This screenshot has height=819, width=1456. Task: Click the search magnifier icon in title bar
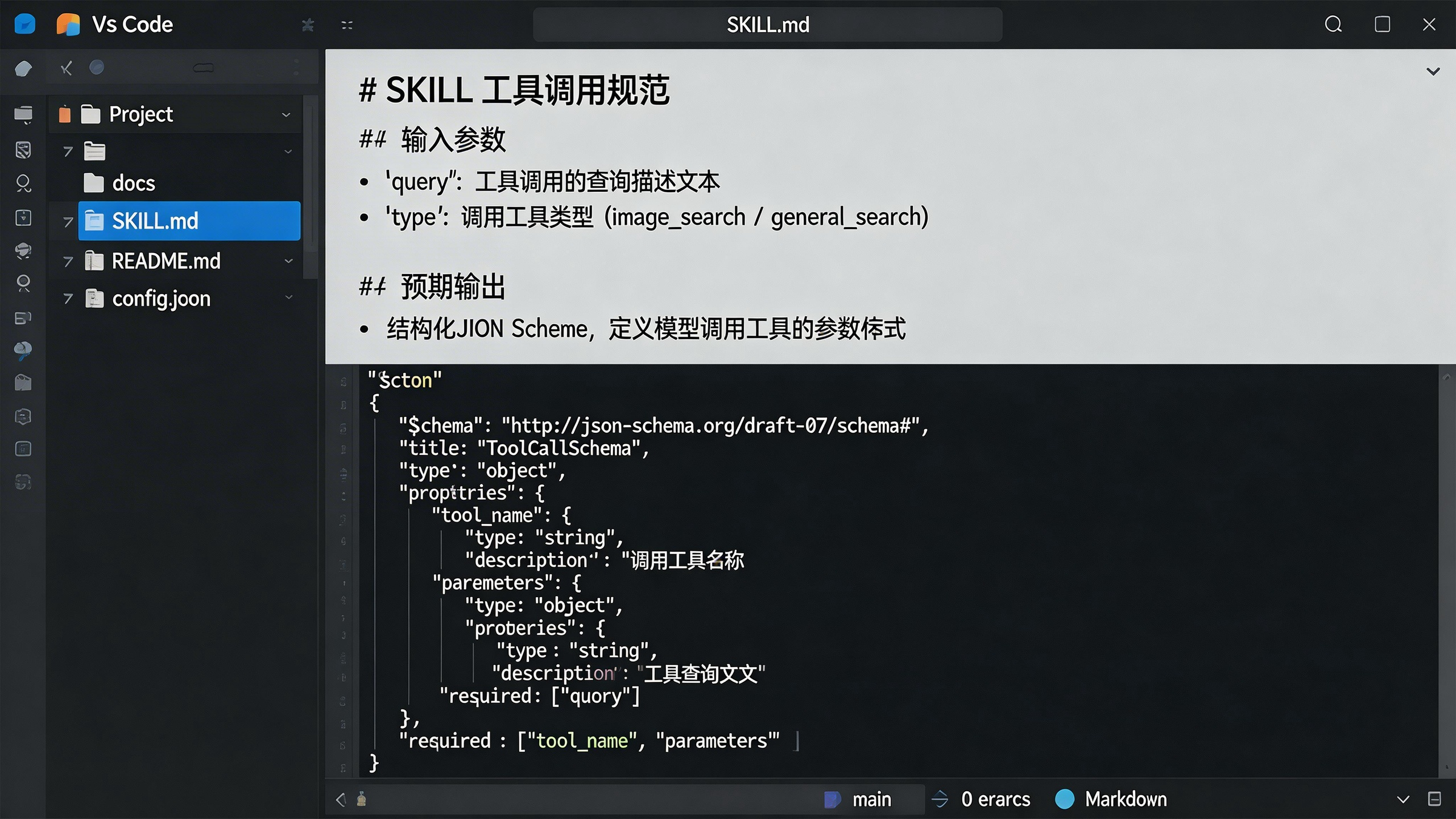pos(1333,24)
